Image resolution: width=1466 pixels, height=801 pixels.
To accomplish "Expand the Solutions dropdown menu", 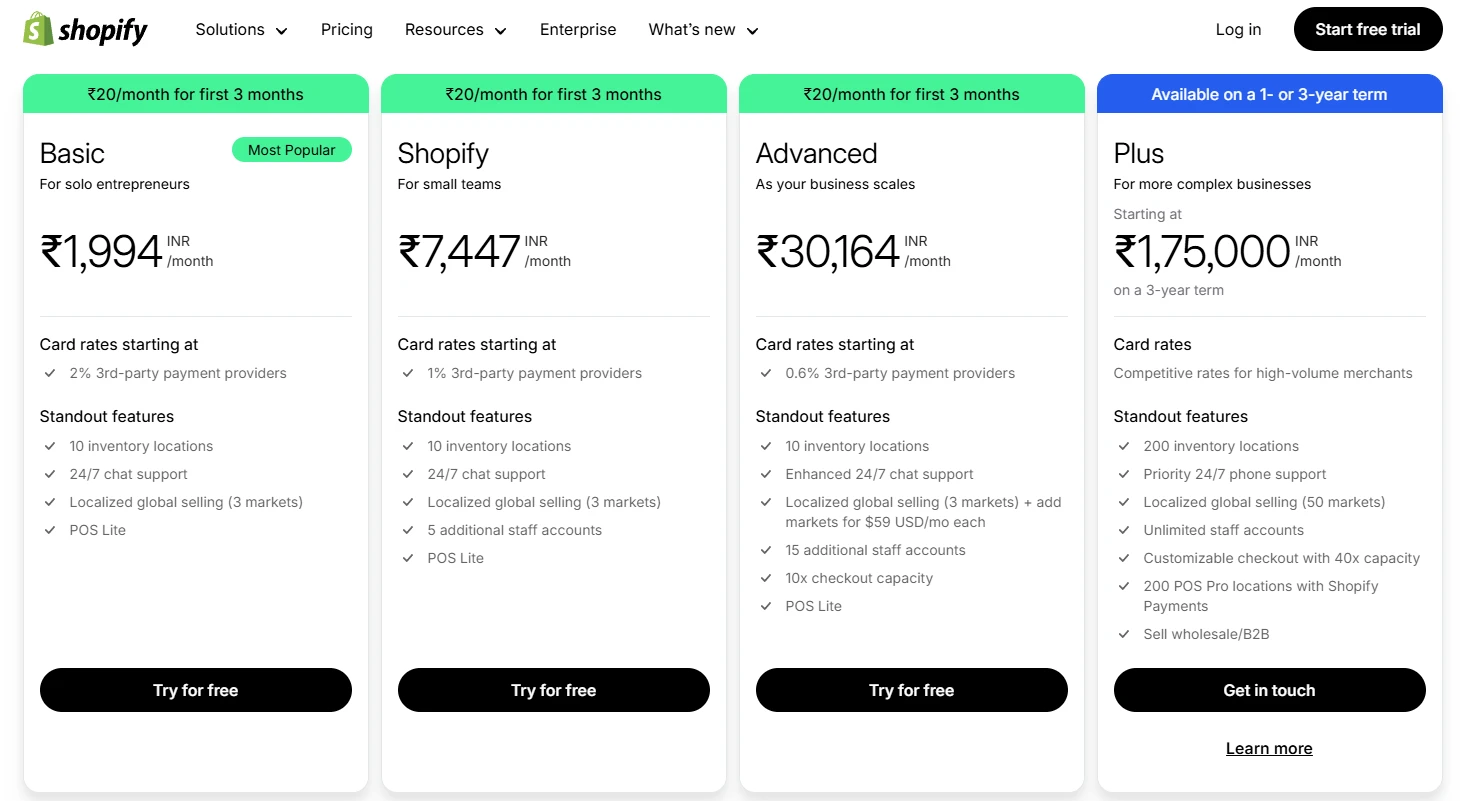I will pyautogui.click(x=241, y=30).
